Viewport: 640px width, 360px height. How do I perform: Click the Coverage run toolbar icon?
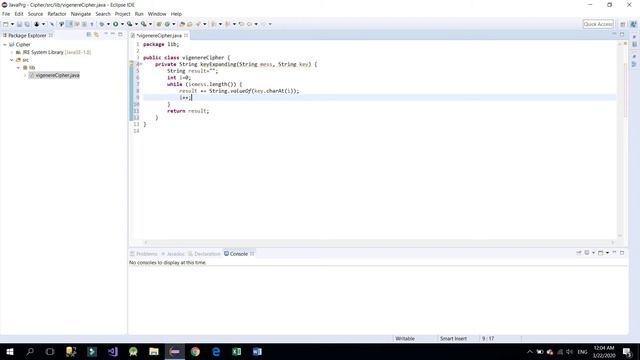tap(129, 24)
